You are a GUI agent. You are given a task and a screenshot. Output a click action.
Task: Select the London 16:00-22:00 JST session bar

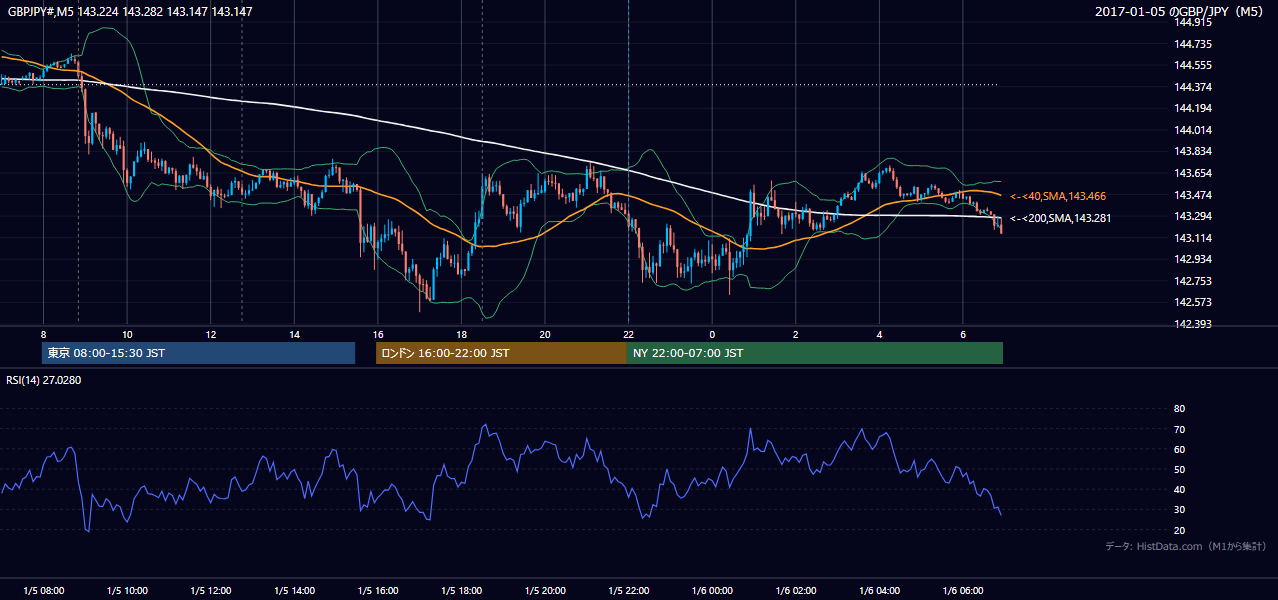[501, 353]
